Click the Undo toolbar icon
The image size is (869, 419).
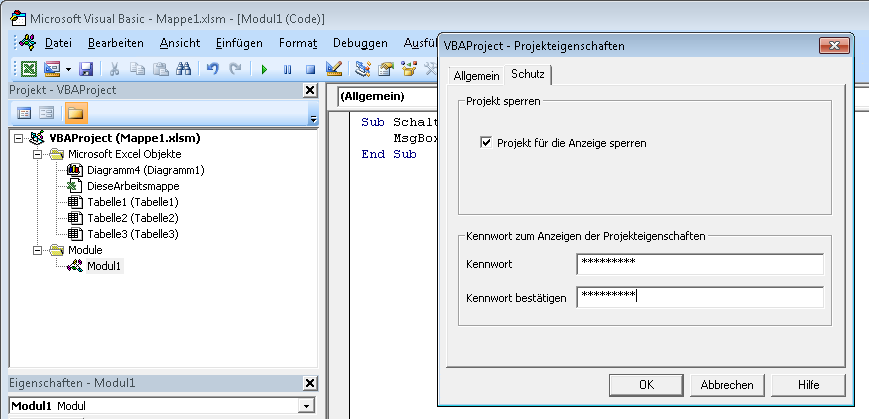212,69
